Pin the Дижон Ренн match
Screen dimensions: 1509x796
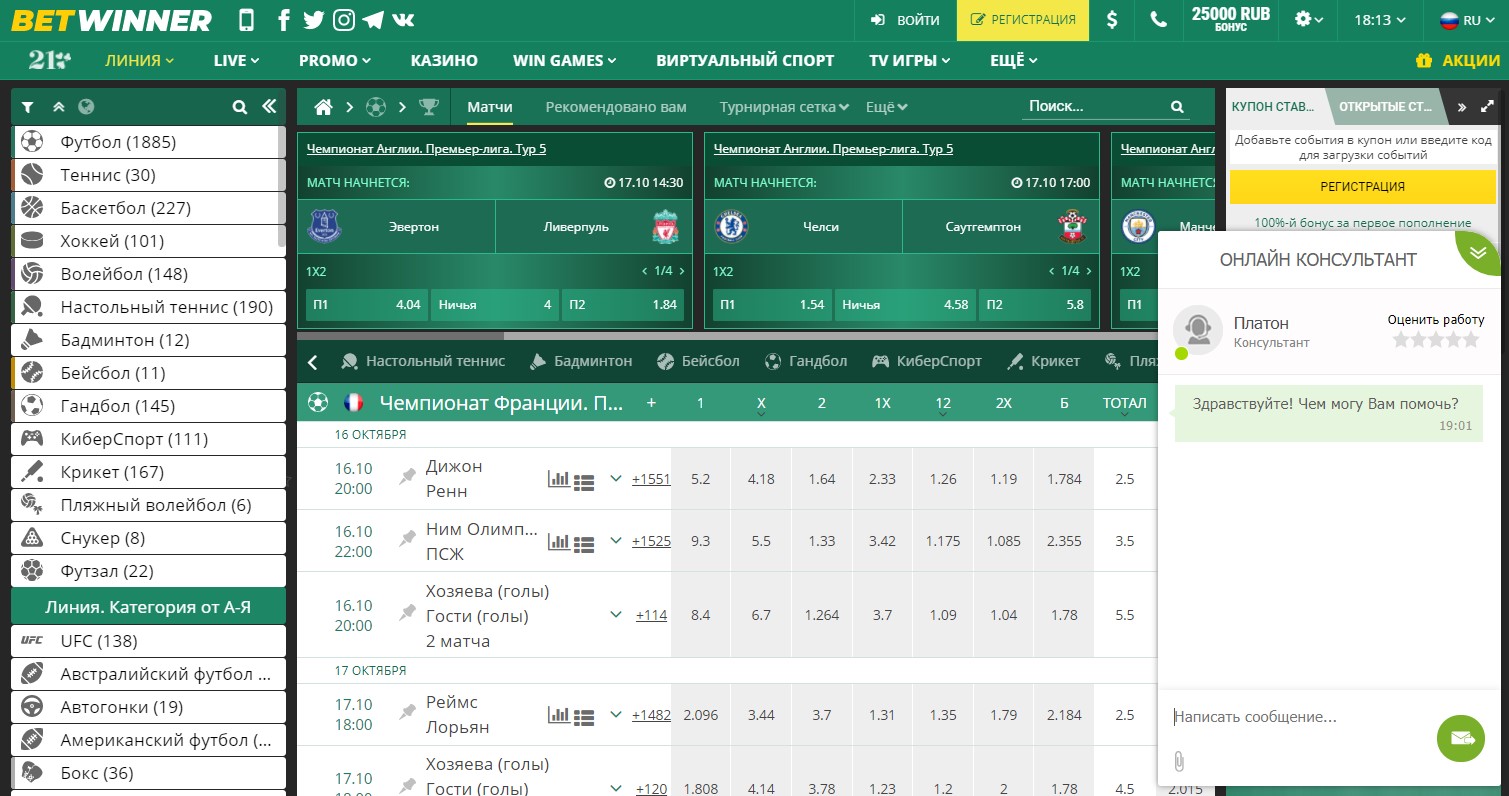pyautogui.click(x=407, y=477)
